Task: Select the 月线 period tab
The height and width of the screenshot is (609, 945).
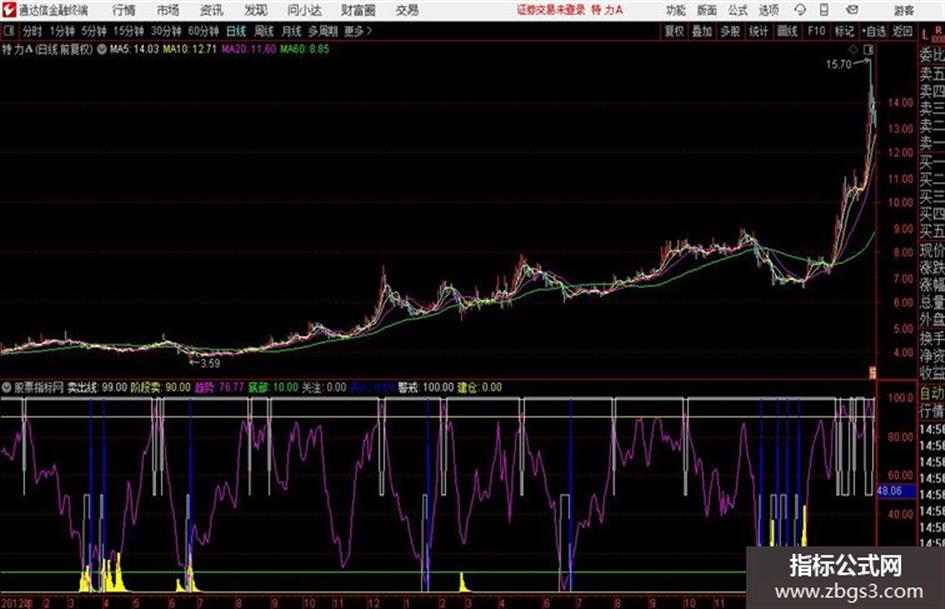Action: pyautogui.click(x=292, y=31)
